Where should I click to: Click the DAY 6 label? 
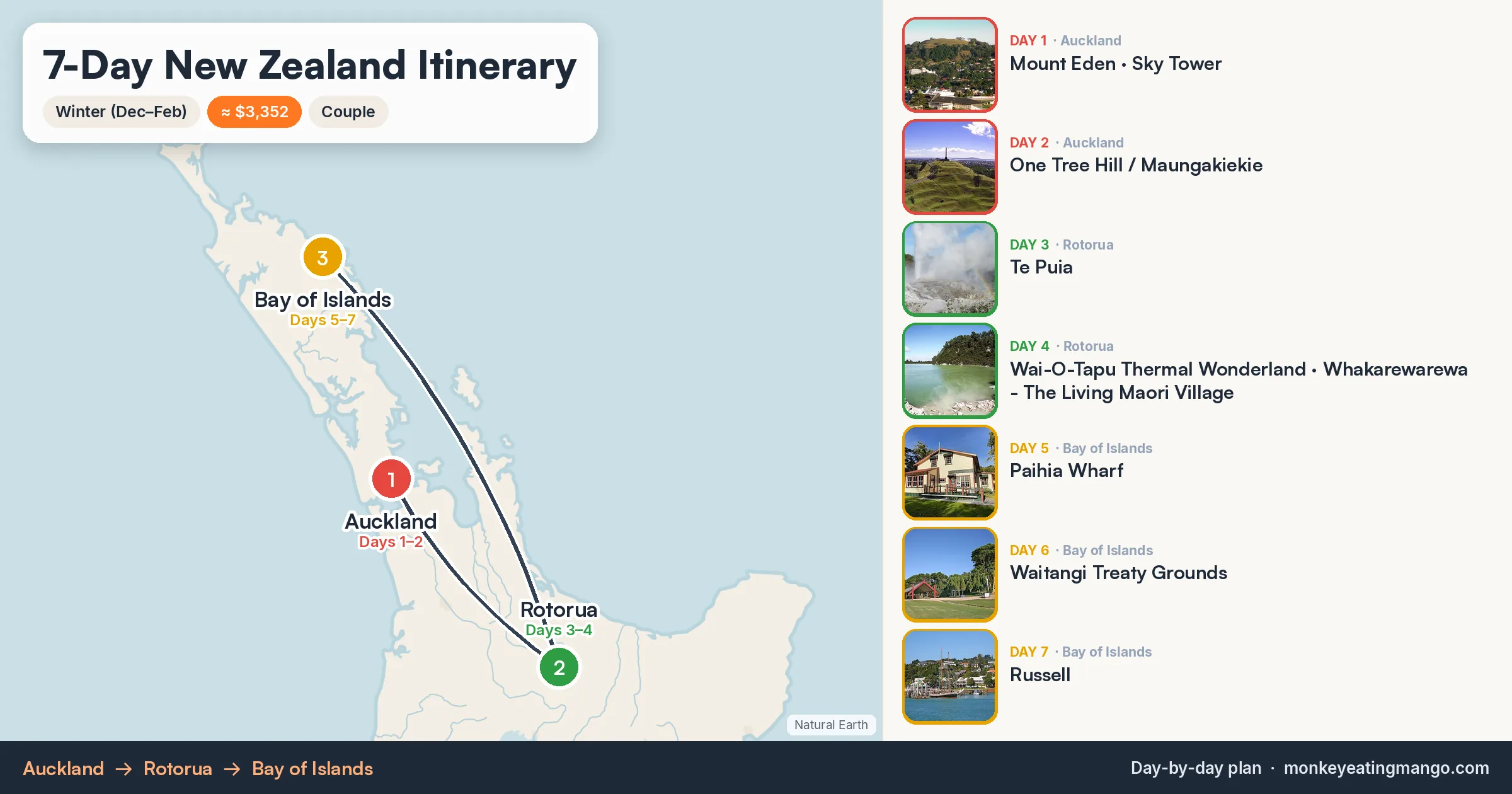point(1029,550)
